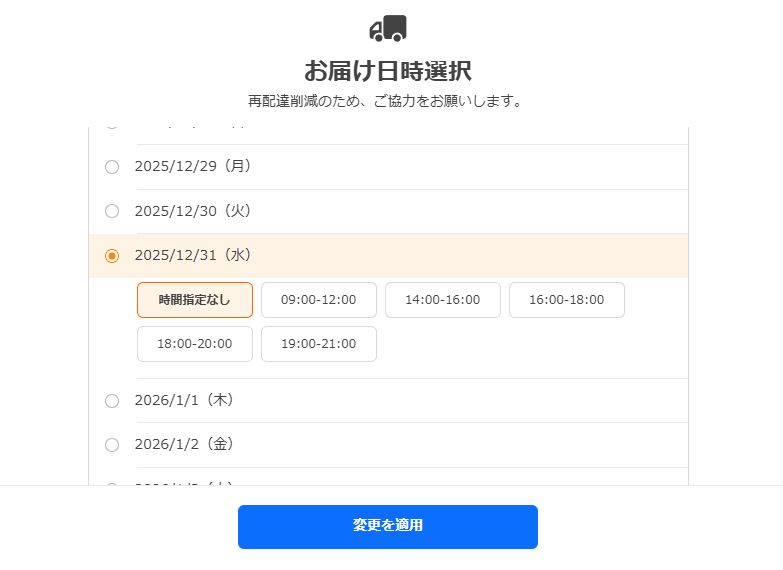Select the 19:00-21:00 time slot
This screenshot has height=570, width=783.
point(319,344)
